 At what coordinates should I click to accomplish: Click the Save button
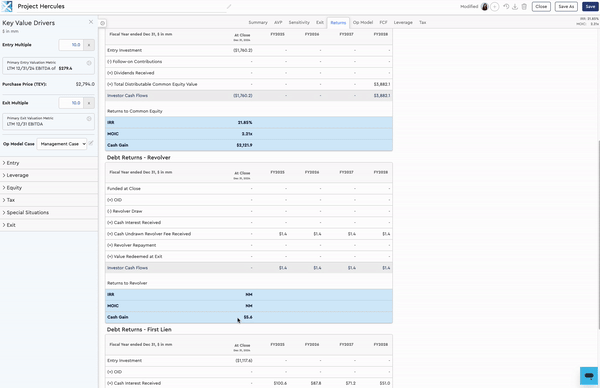coord(590,7)
